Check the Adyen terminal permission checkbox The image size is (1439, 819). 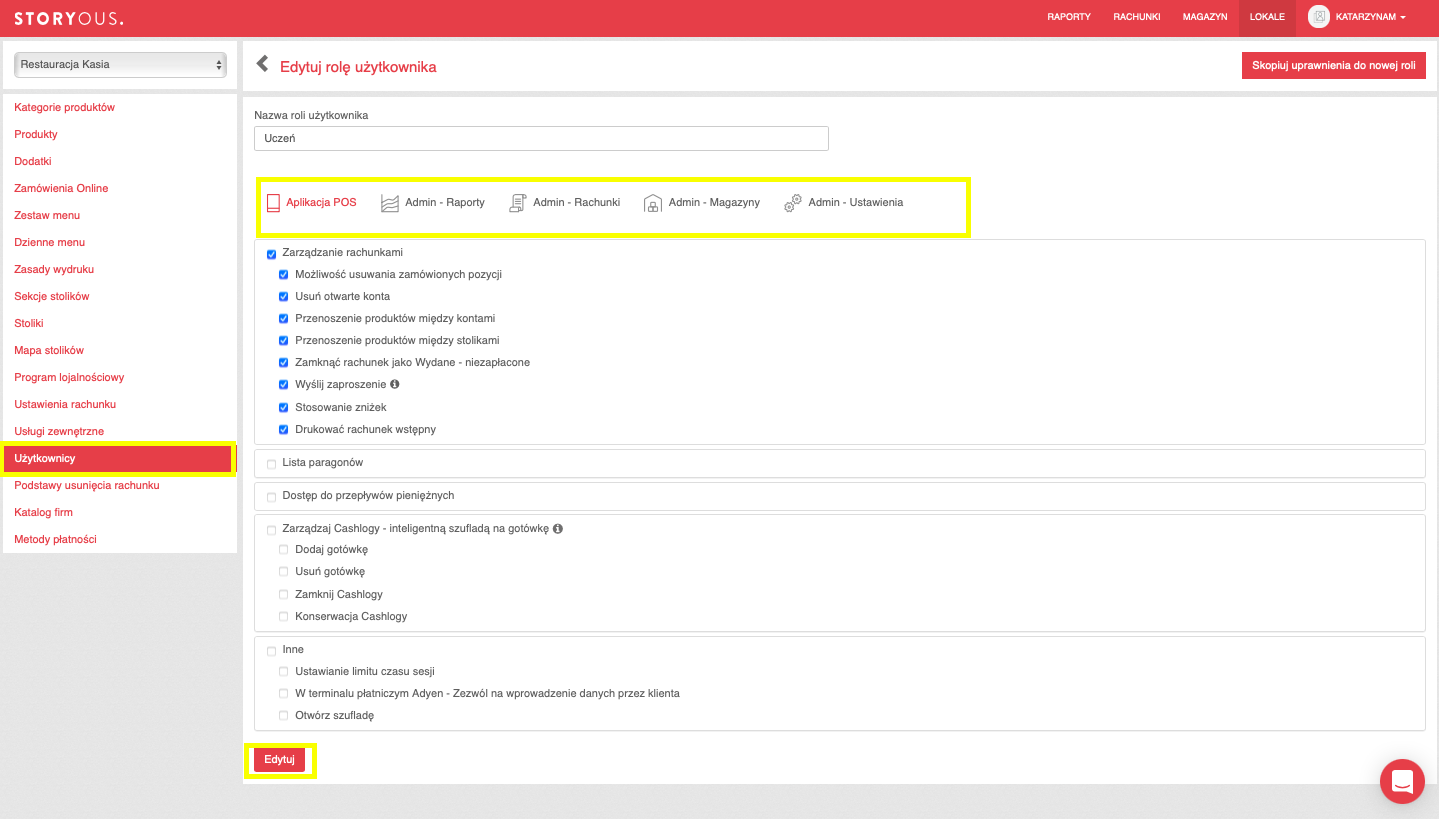[284, 694]
